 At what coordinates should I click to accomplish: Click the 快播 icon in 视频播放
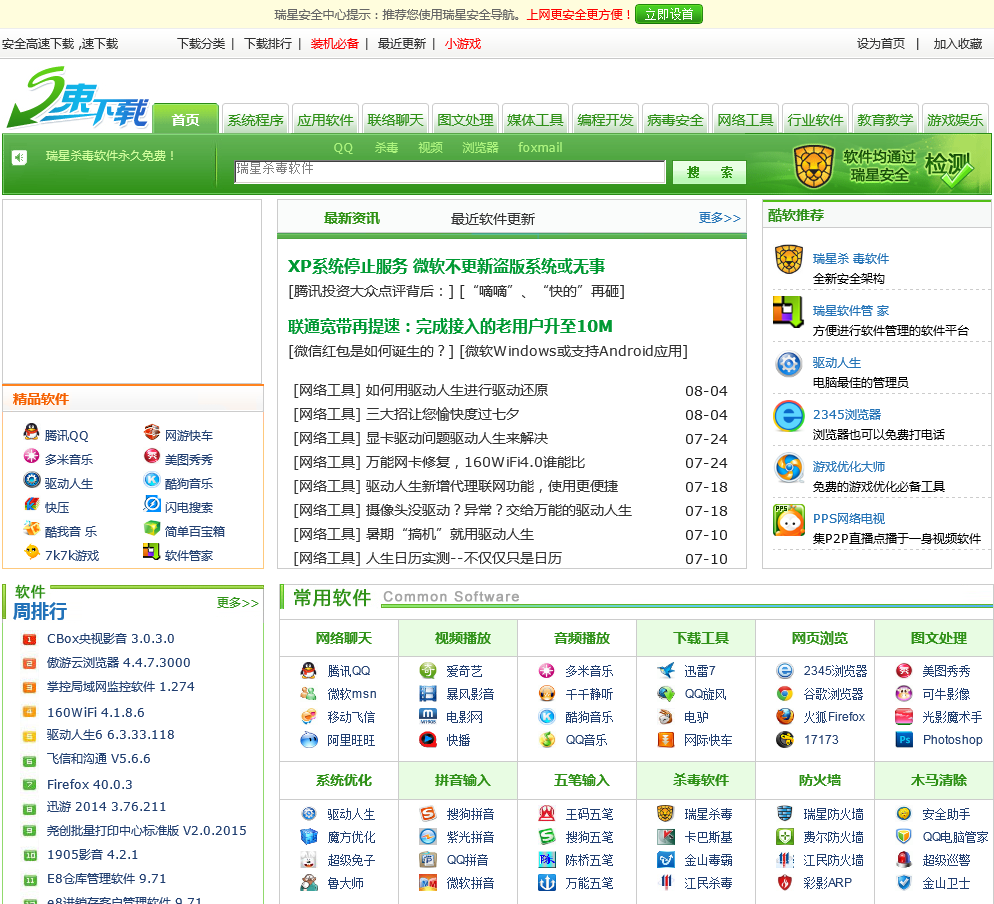(428, 739)
